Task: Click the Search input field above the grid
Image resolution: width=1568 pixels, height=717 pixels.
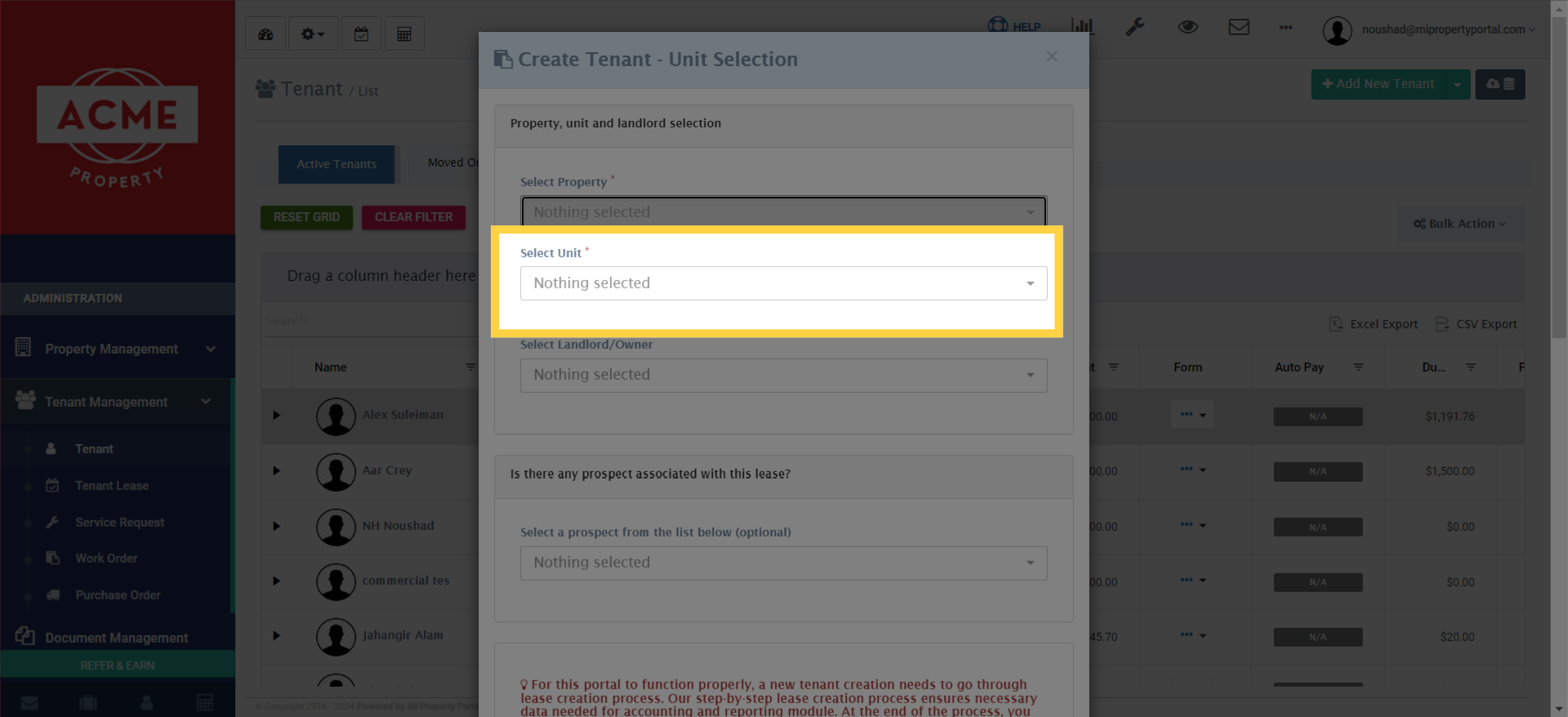Action: click(367, 319)
